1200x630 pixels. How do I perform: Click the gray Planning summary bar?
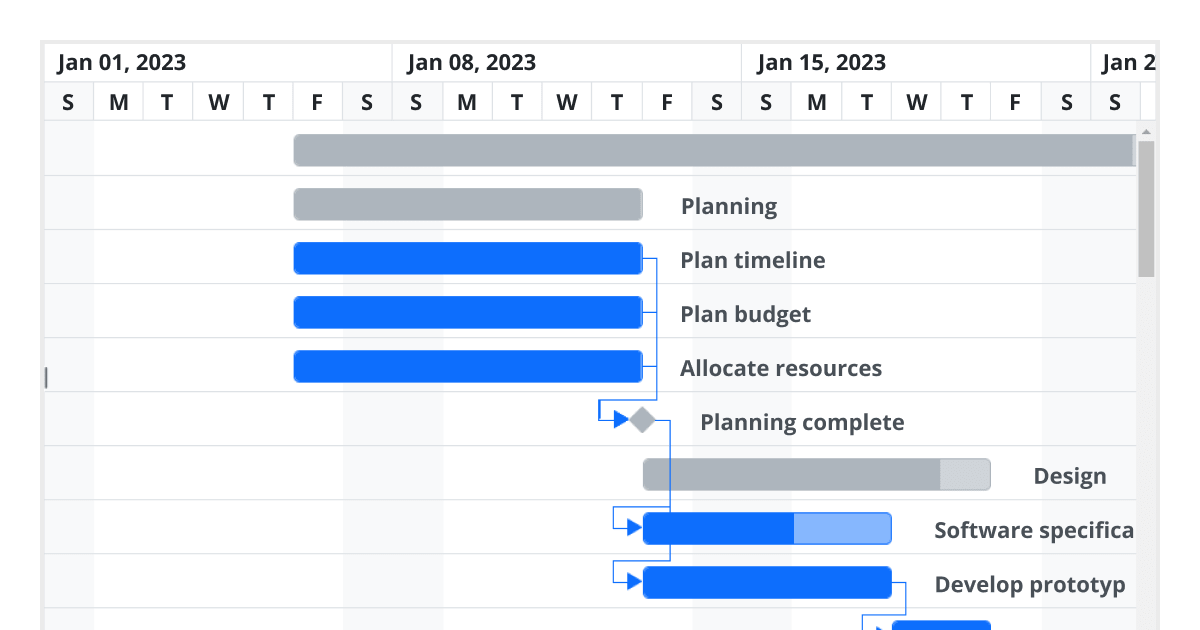point(467,204)
